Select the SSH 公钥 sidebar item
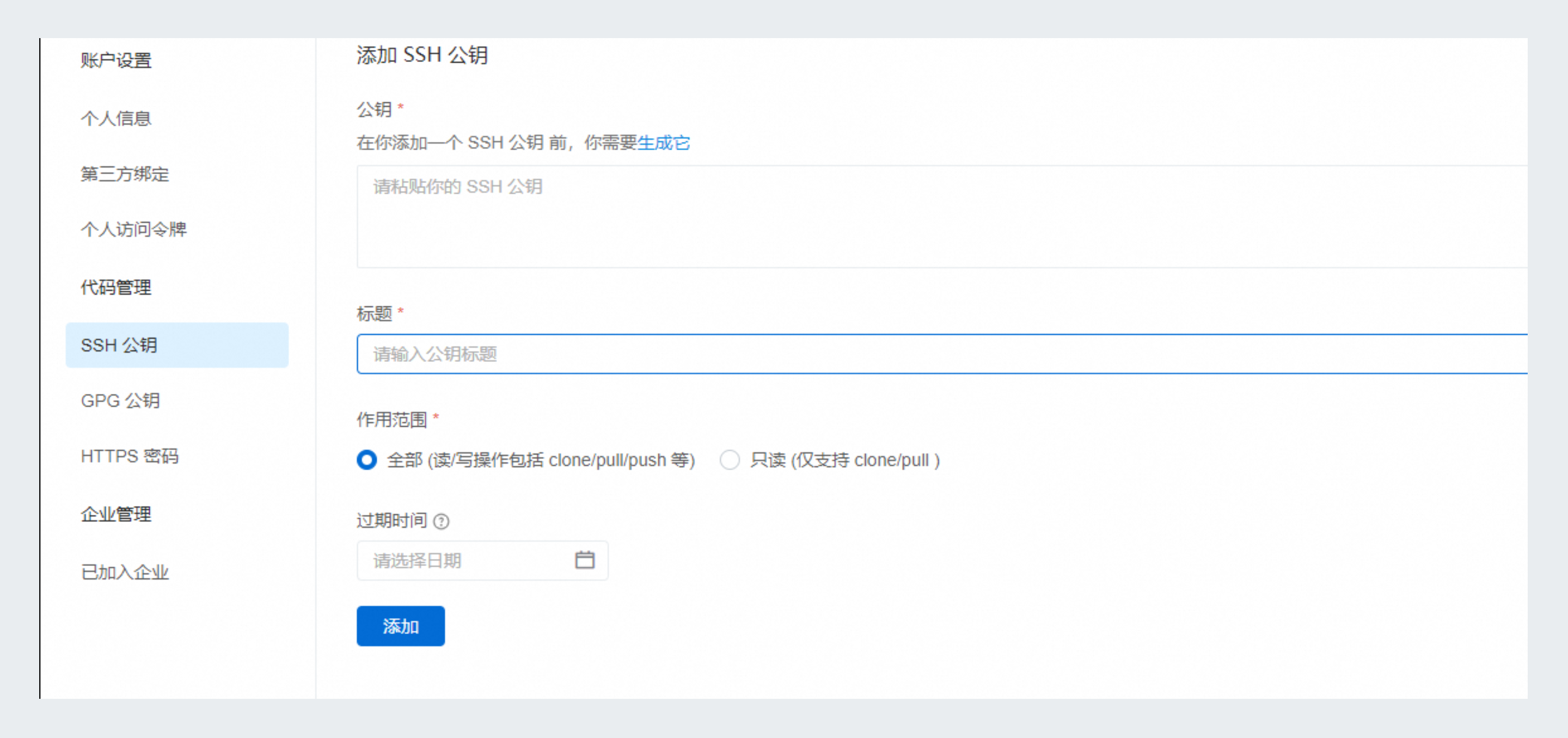This screenshot has width=1568, height=738. point(176,345)
